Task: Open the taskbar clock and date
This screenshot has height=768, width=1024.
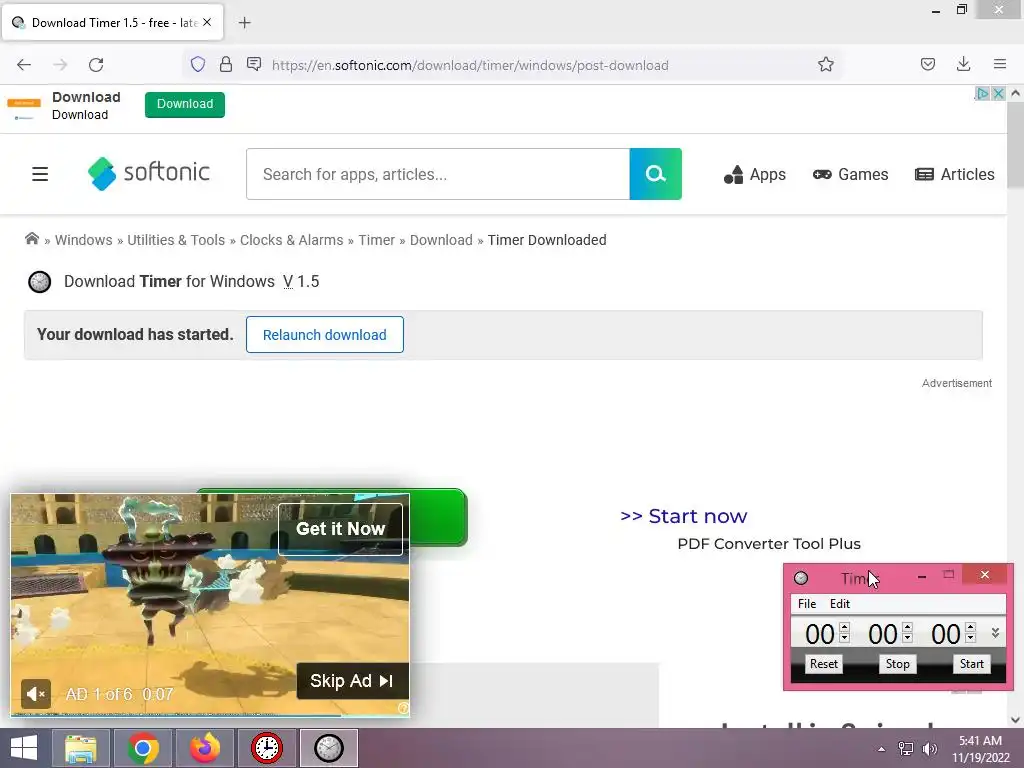Action: pos(980,748)
